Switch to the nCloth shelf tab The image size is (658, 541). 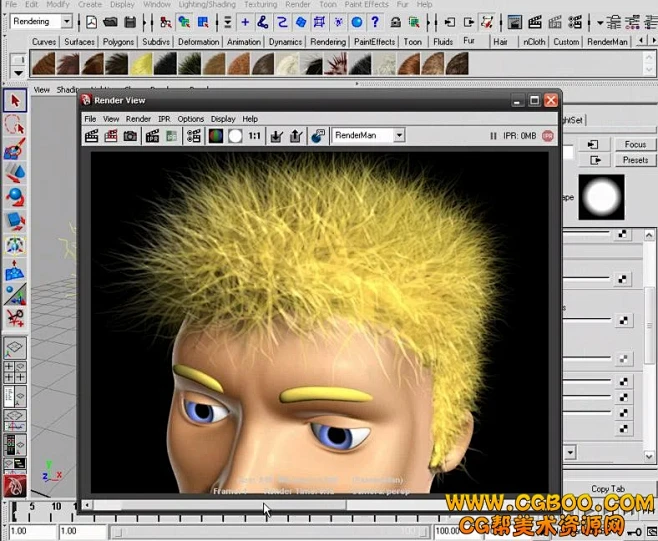click(534, 42)
